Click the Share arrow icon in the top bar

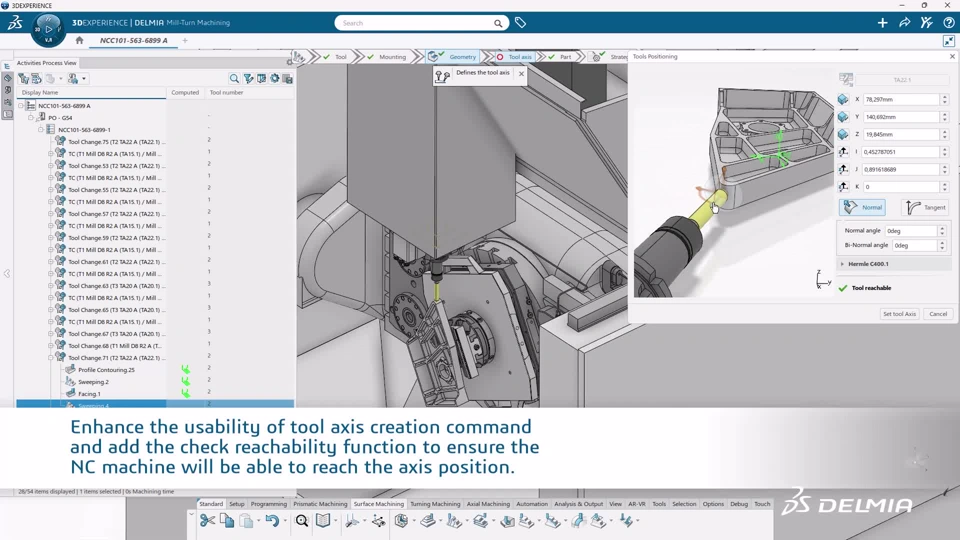pyautogui.click(x=904, y=23)
